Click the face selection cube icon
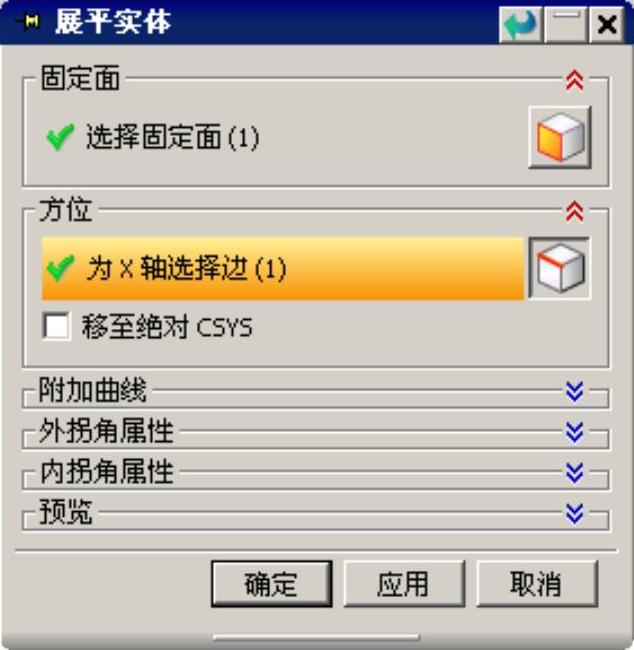Image resolution: width=634 pixels, height=650 pixels. click(560, 138)
